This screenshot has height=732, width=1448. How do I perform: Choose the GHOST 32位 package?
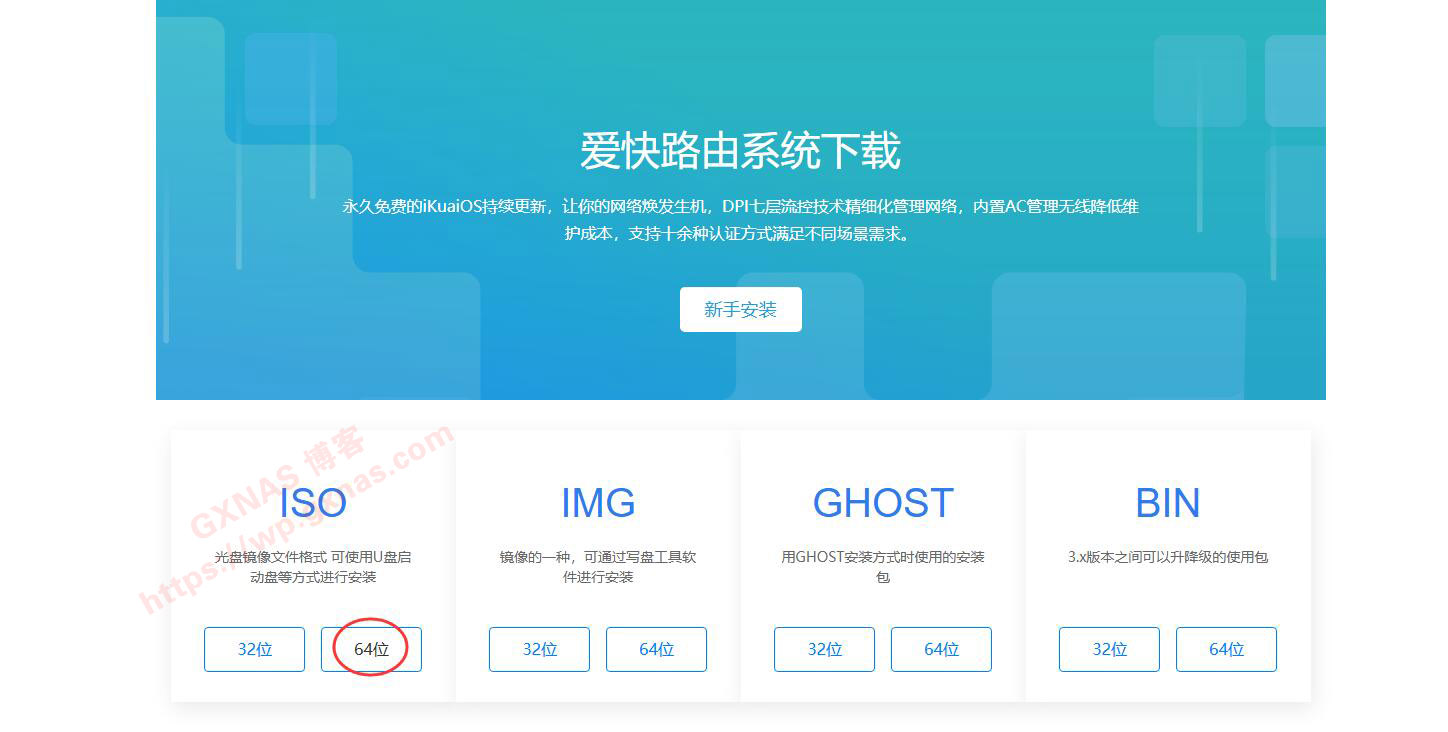[x=824, y=649]
